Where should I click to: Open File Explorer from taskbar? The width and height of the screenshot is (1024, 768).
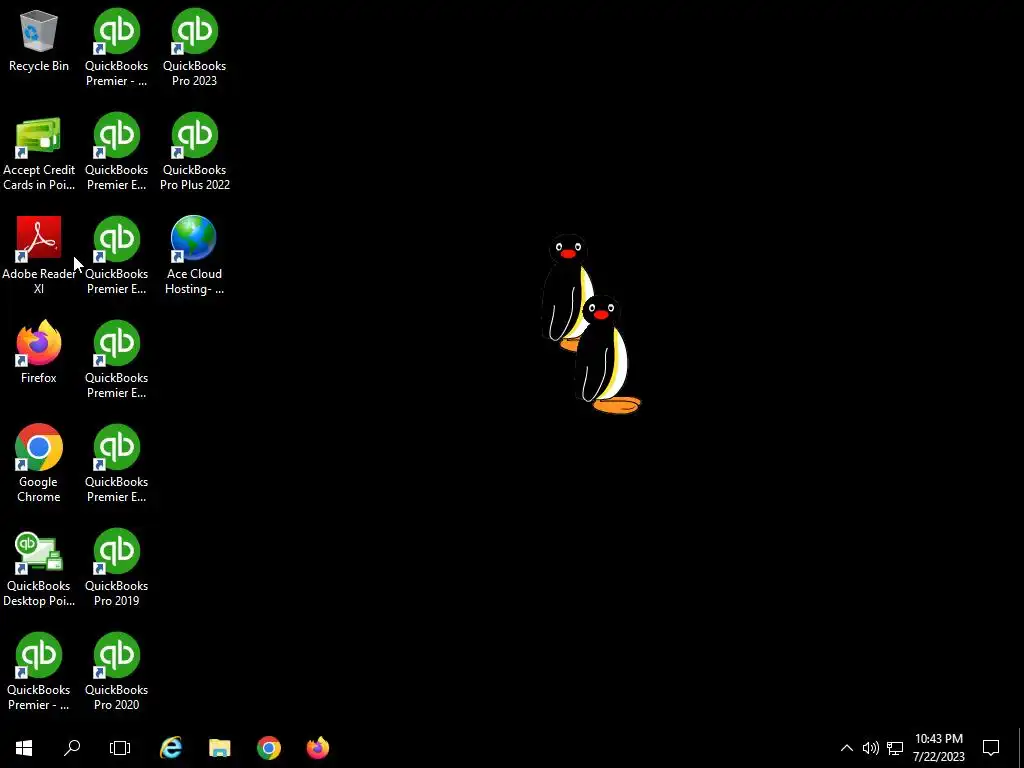[220, 748]
